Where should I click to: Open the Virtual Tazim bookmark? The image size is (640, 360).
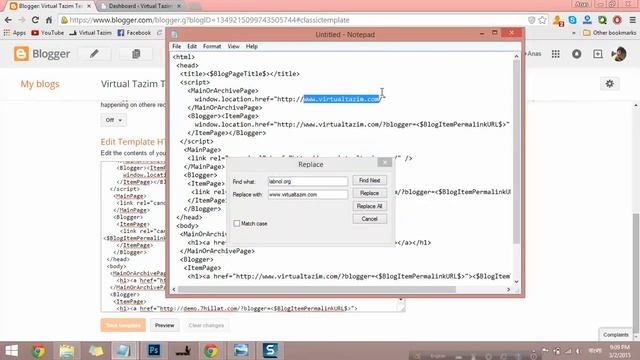click(90, 33)
